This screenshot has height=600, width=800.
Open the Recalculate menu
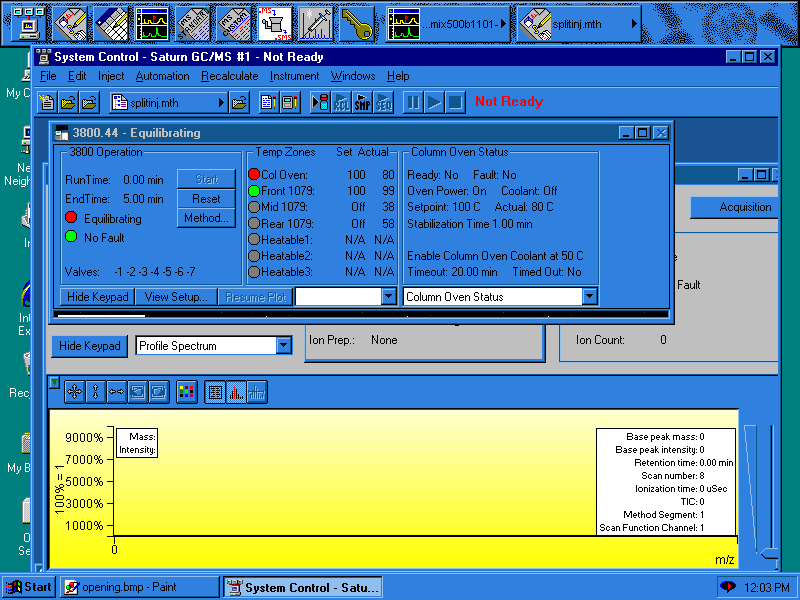[230, 76]
